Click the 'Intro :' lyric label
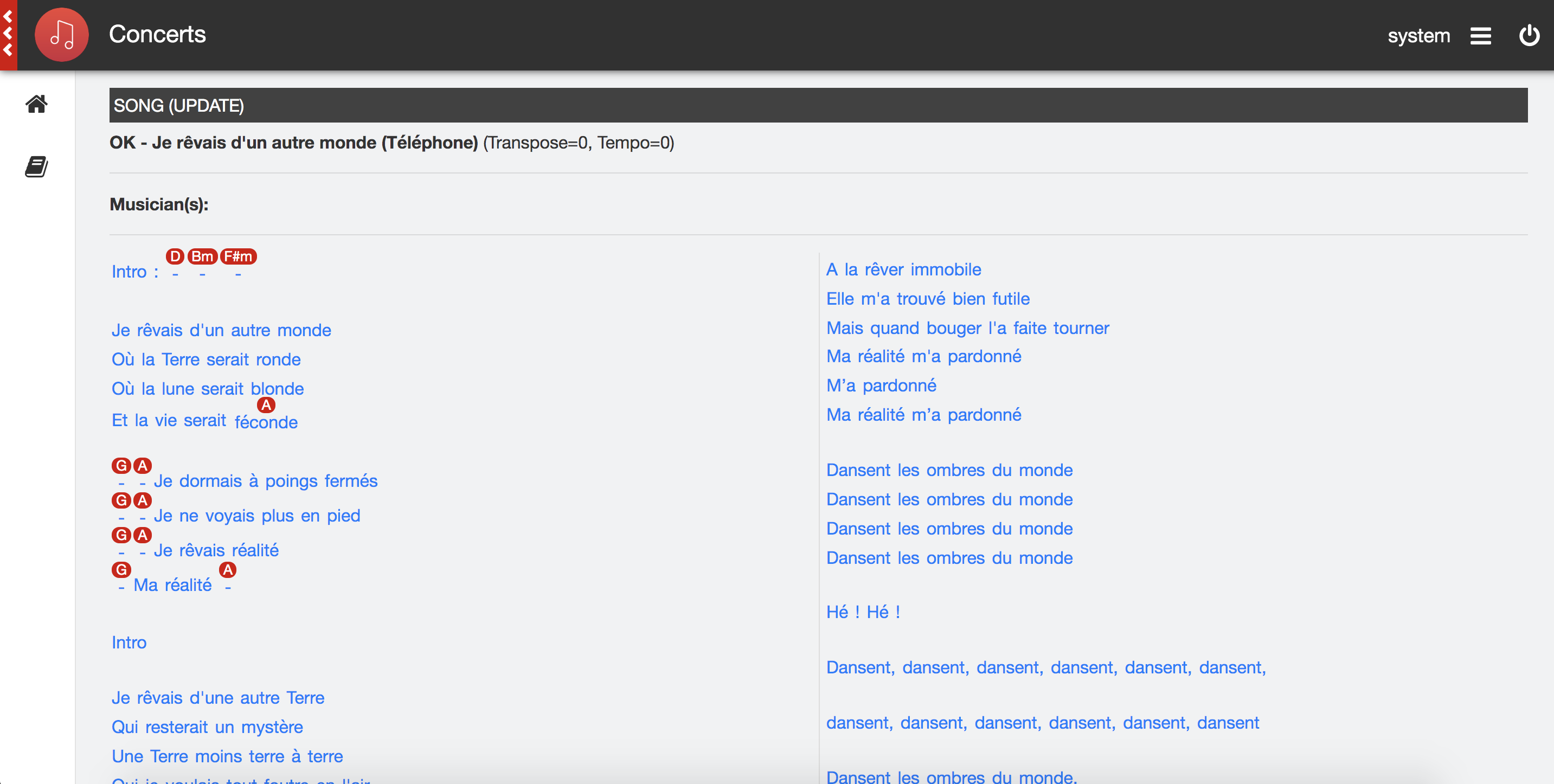The width and height of the screenshot is (1554, 784). [x=135, y=272]
